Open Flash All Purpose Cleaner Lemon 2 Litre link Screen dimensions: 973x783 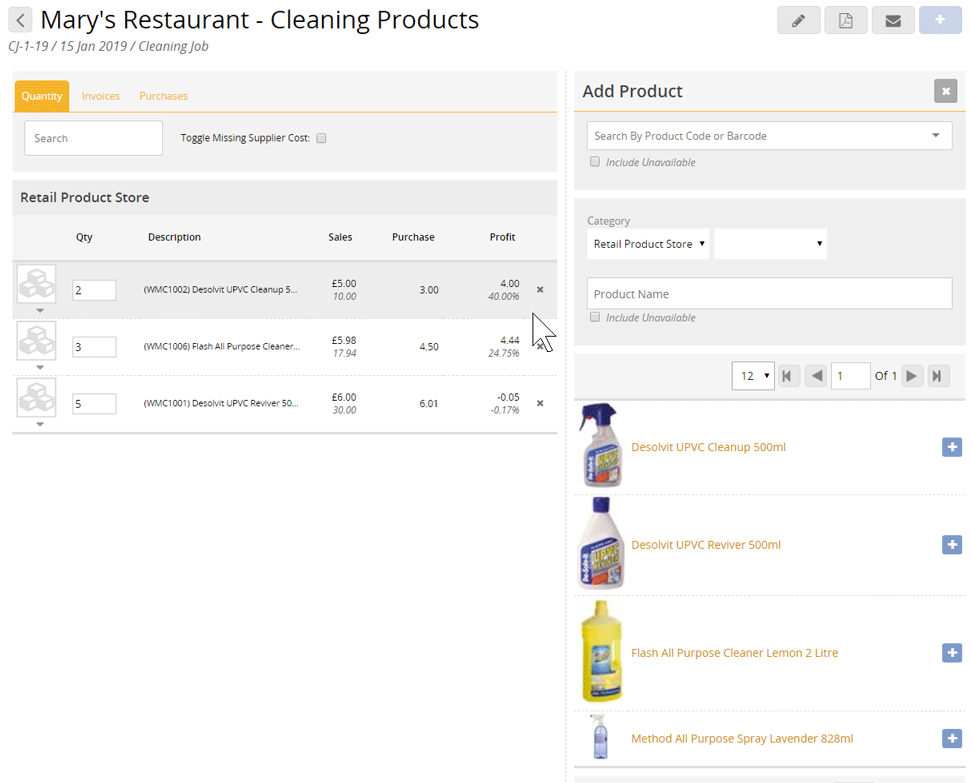tap(734, 653)
